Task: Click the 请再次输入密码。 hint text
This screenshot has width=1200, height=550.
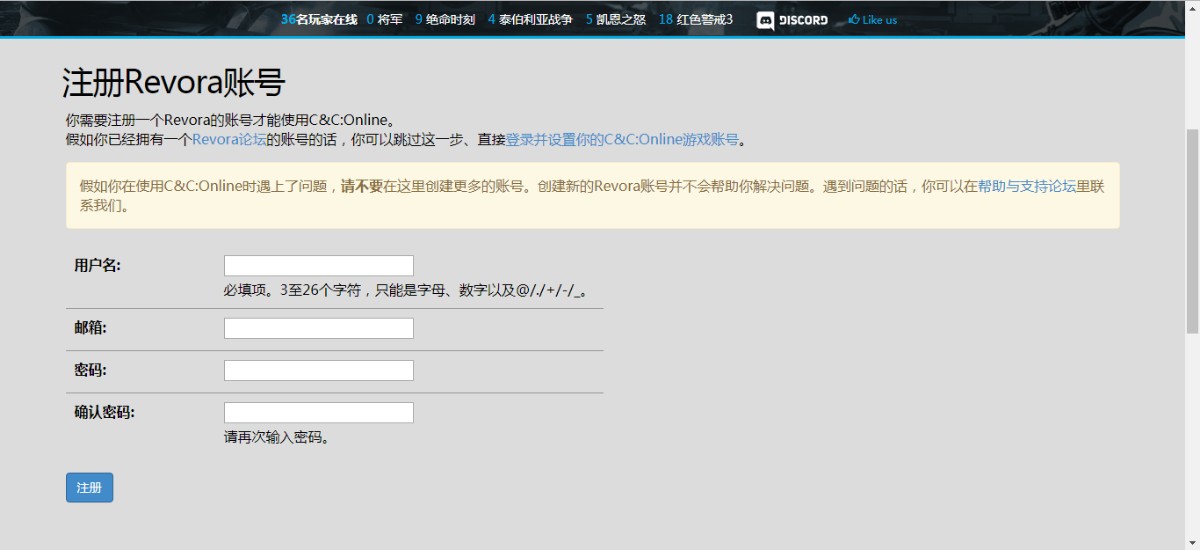Action: 277,437
